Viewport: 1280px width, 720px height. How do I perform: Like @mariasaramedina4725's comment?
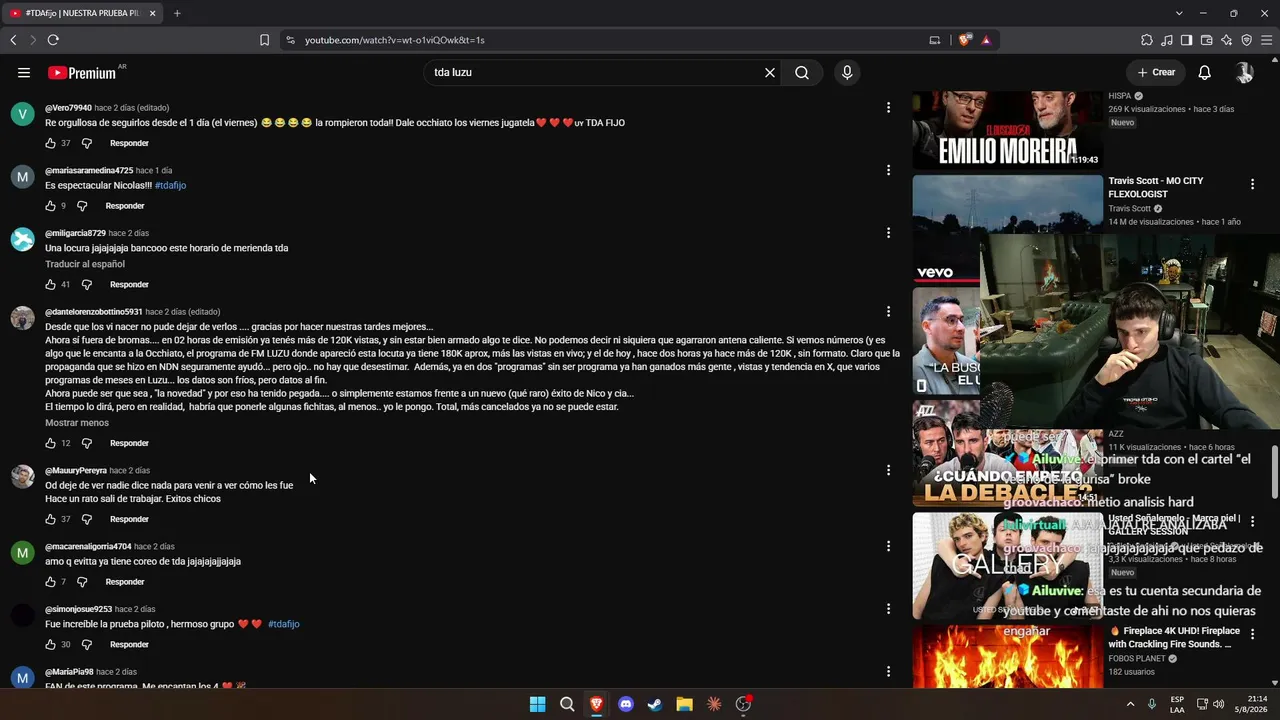(x=50, y=206)
